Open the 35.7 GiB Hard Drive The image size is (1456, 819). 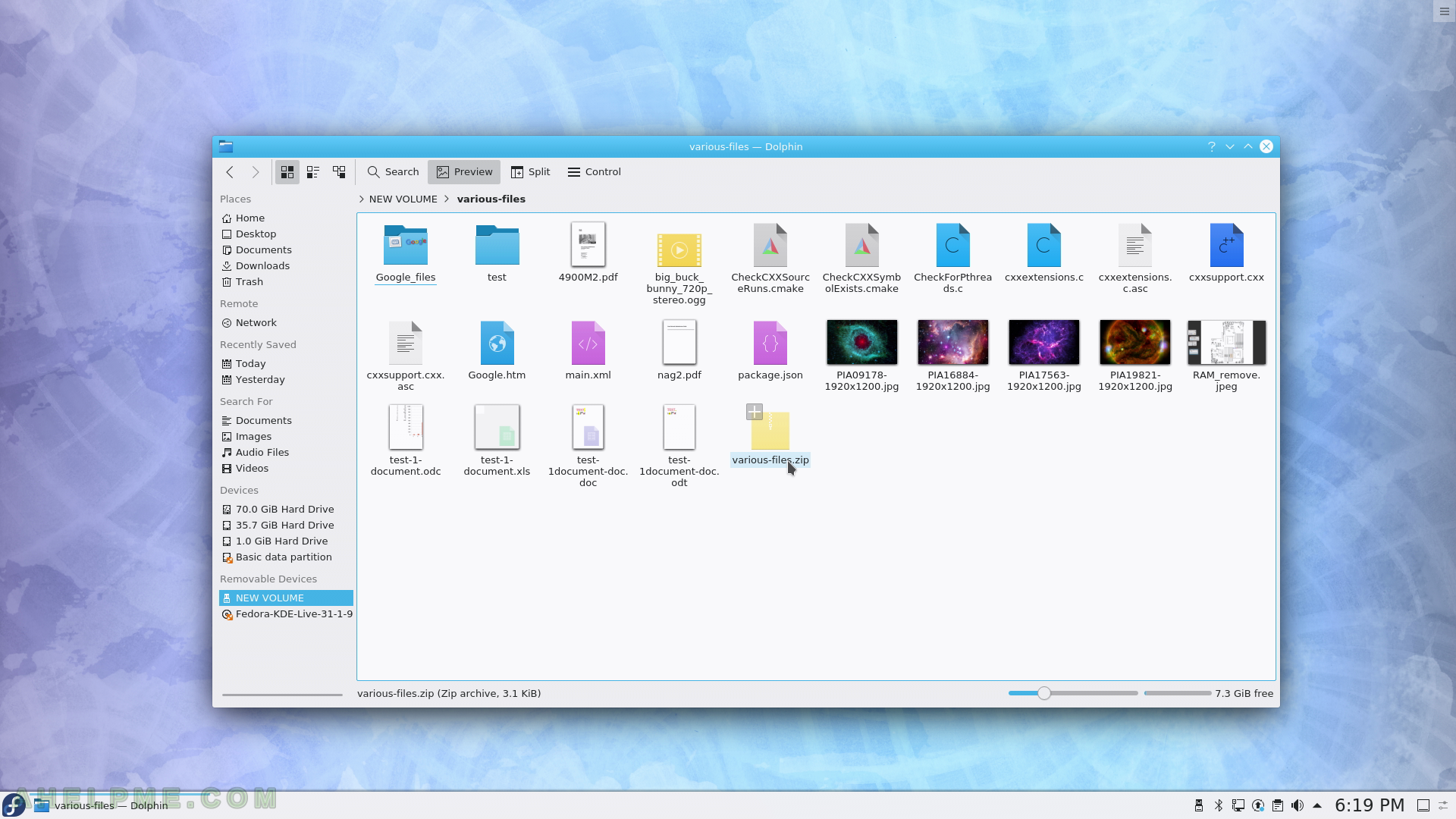coord(287,526)
